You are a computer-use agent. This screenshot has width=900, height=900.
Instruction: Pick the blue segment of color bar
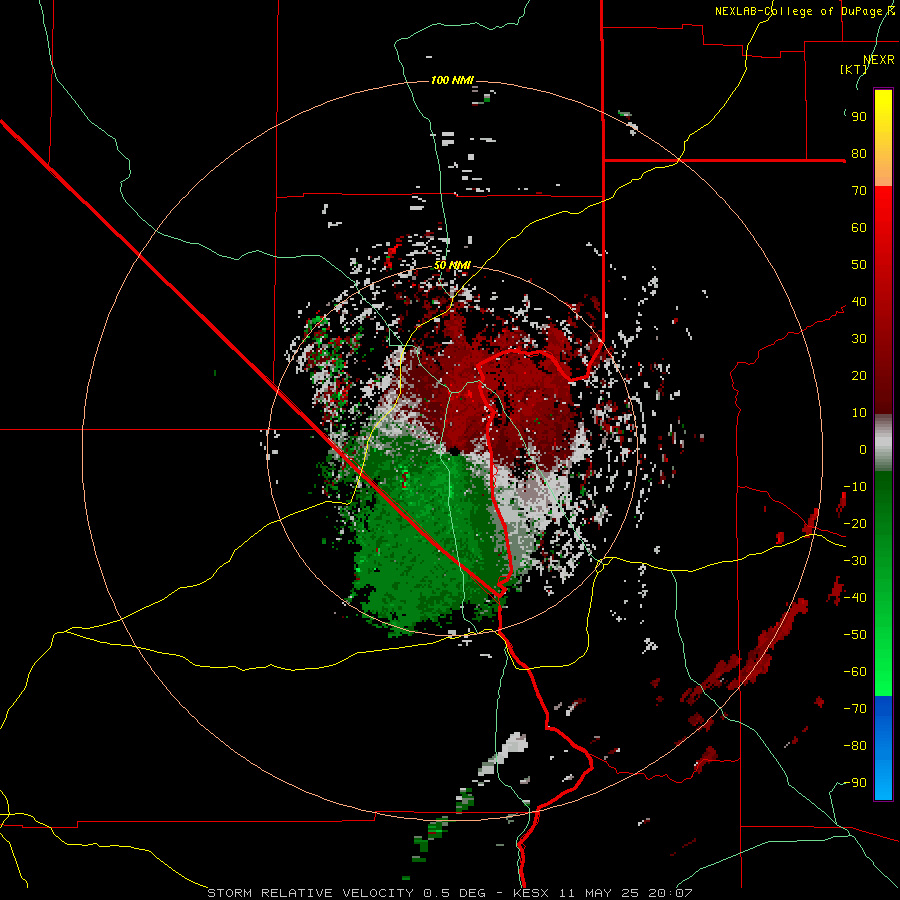pyautogui.click(x=883, y=747)
